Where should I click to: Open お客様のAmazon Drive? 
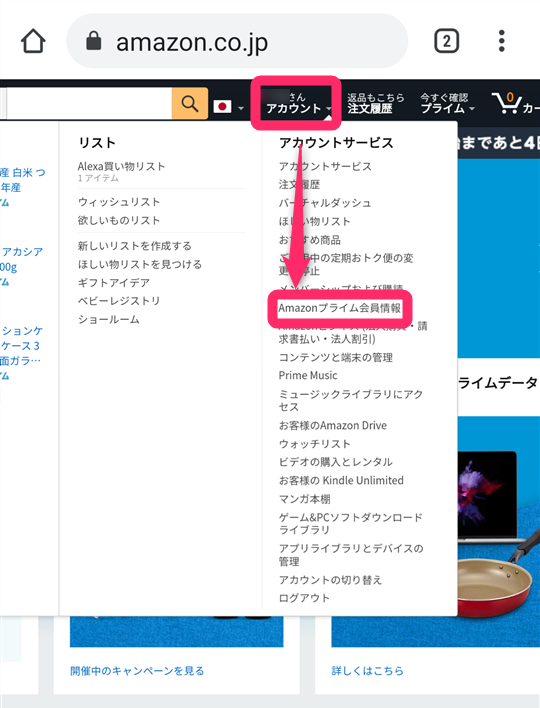click(x=333, y=425)
